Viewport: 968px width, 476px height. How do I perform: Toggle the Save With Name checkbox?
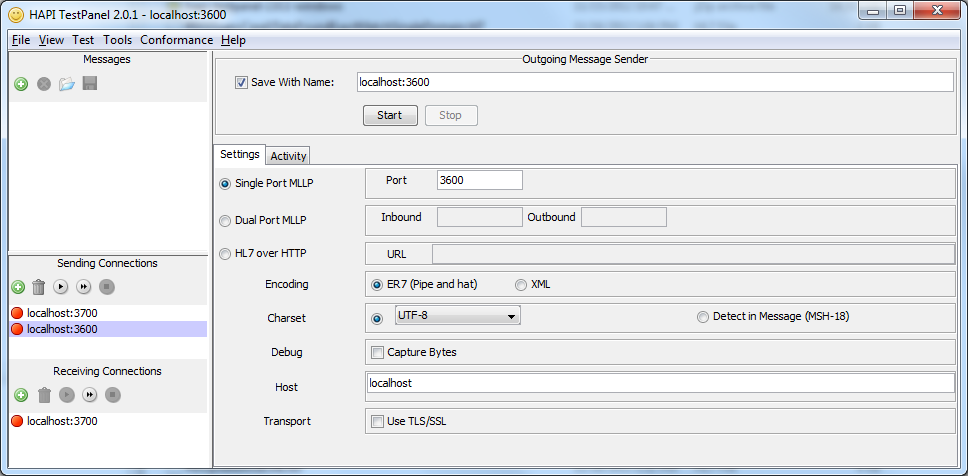[241, 82]
